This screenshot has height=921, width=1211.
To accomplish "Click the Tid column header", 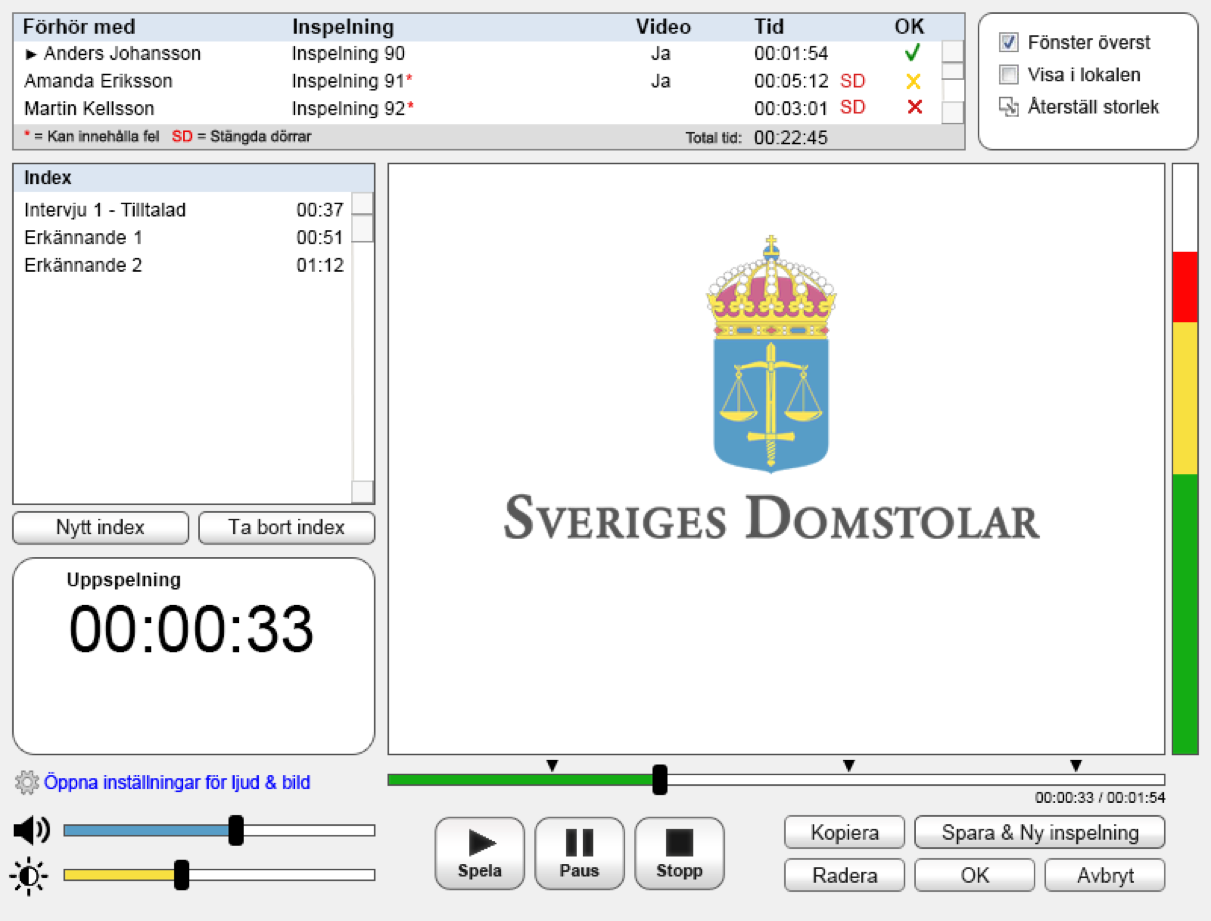I will point(769,27).
